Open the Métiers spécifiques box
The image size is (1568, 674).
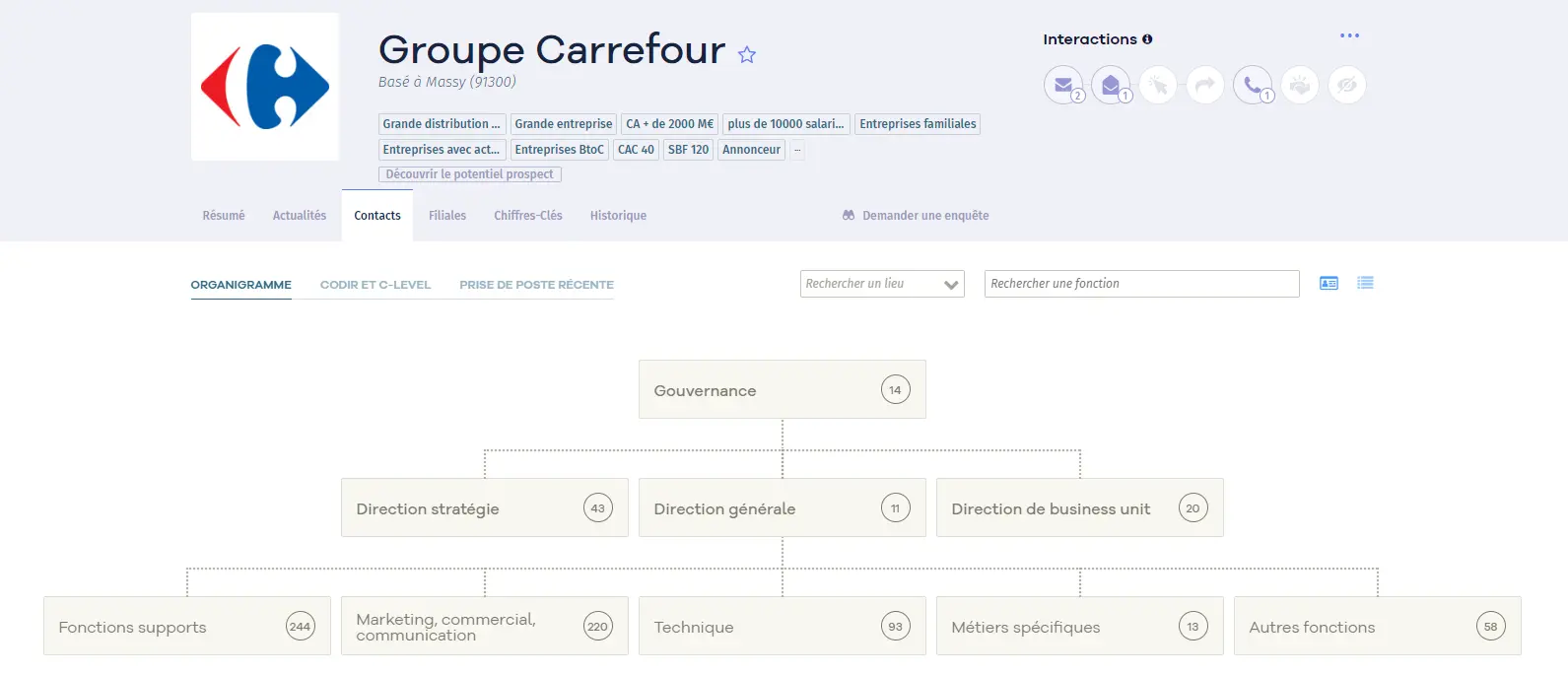[1080, 626]
